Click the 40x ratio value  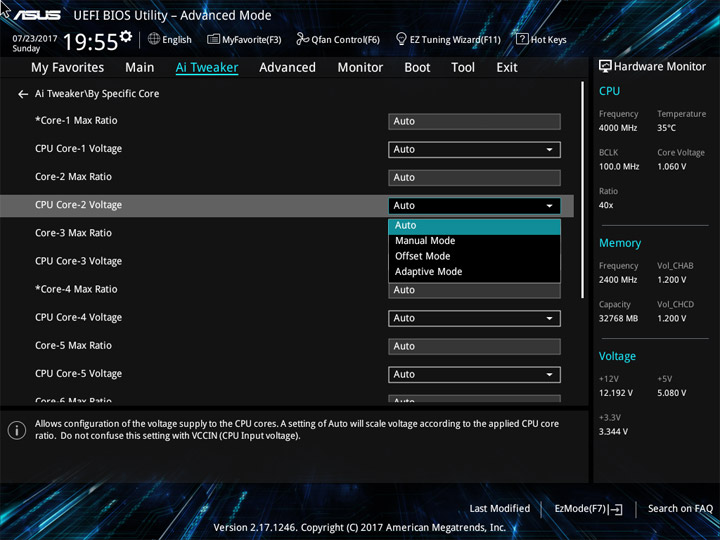click(606, 205)
